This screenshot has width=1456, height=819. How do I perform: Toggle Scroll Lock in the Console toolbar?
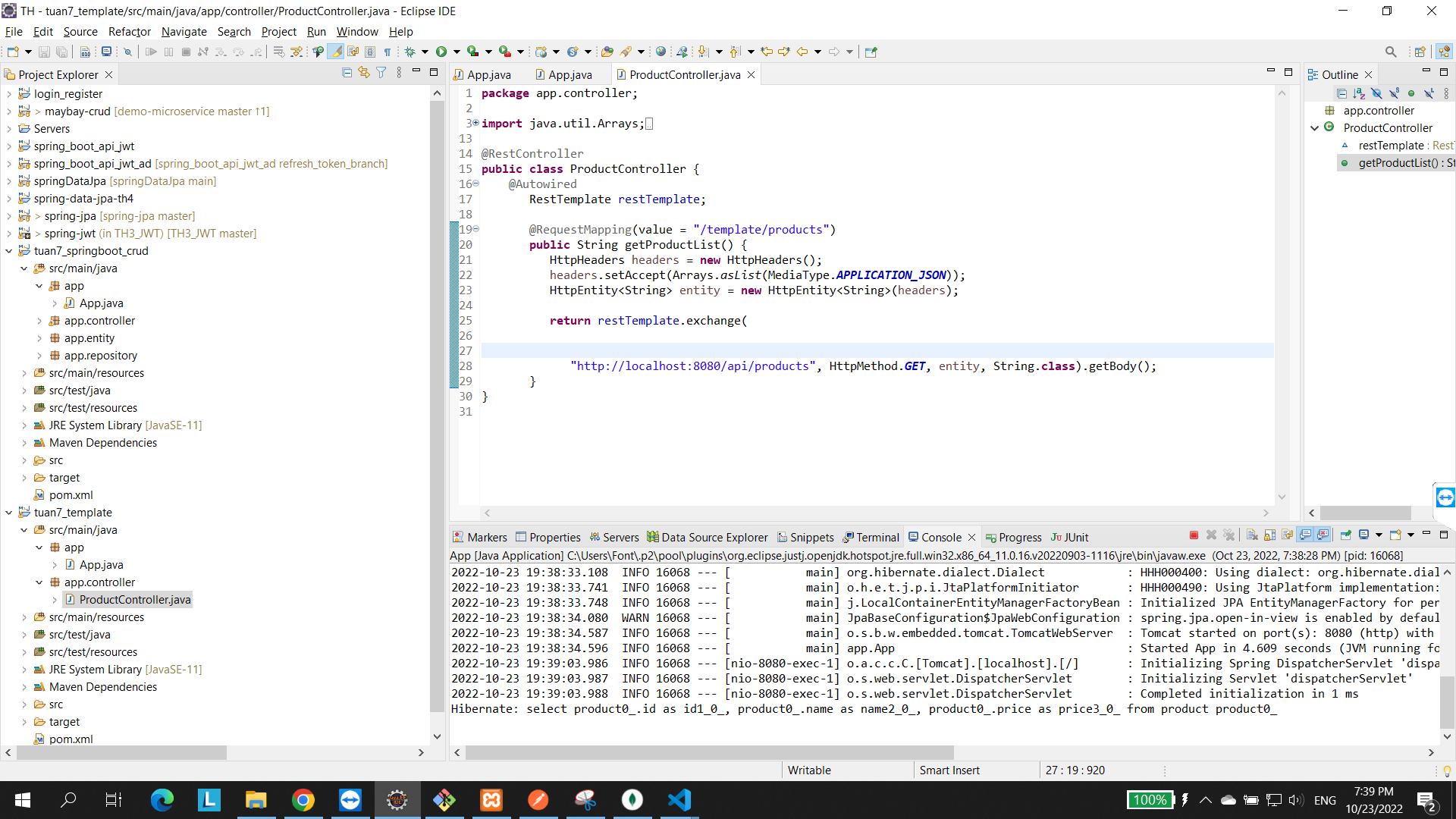[x=1269, y=535]
